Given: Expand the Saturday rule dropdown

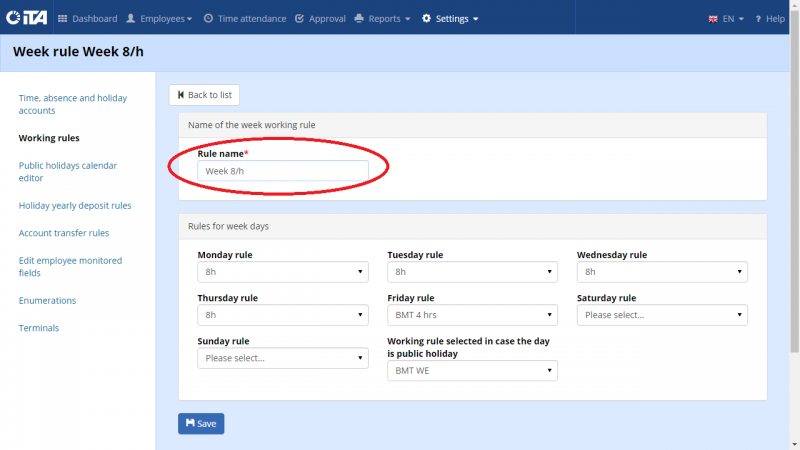Looking at the screenshot, I should pos(662,315).
